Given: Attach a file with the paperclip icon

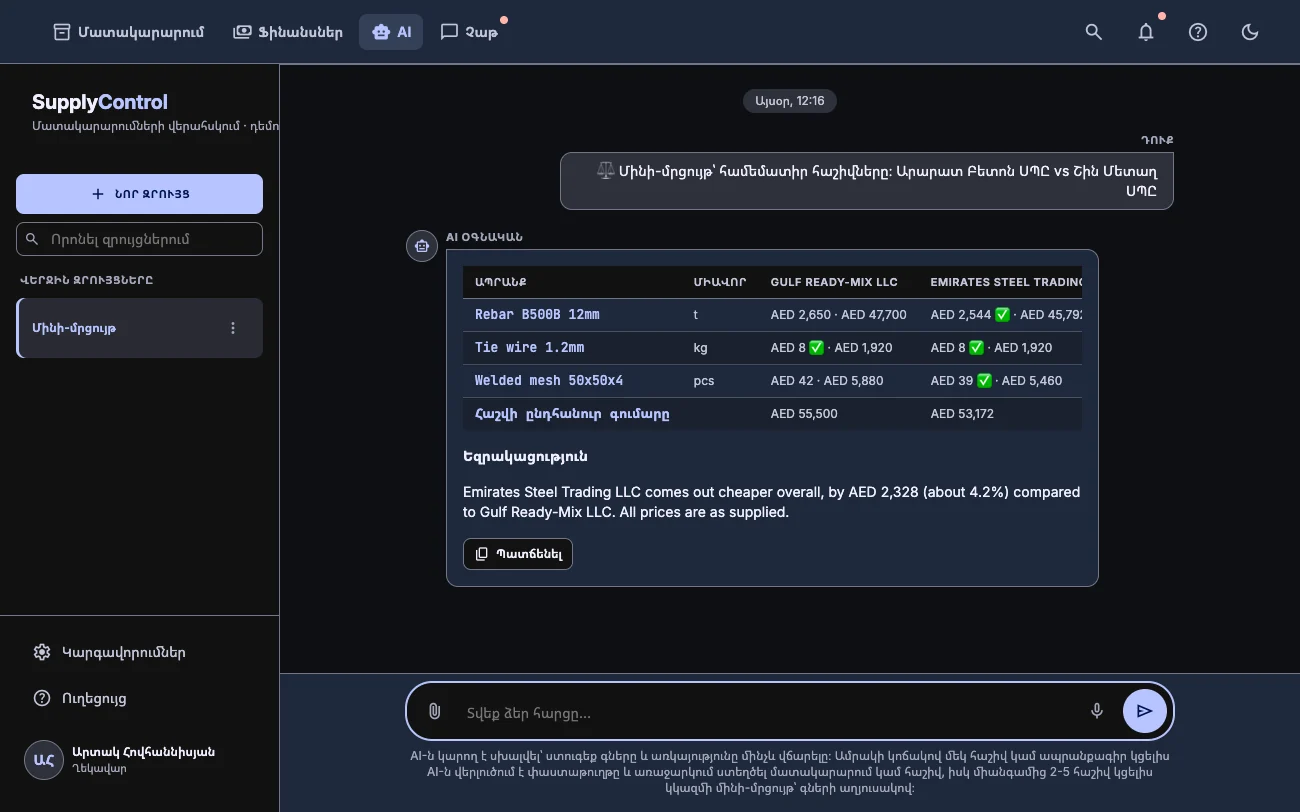Looking at the screenshot, I should [434, 711].
